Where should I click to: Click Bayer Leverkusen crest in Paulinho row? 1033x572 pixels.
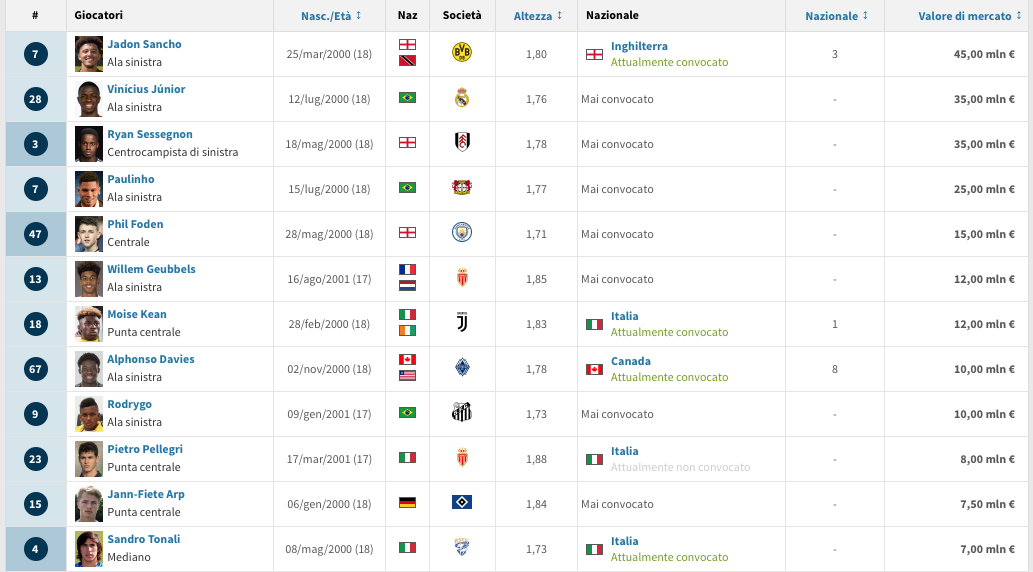462,187
